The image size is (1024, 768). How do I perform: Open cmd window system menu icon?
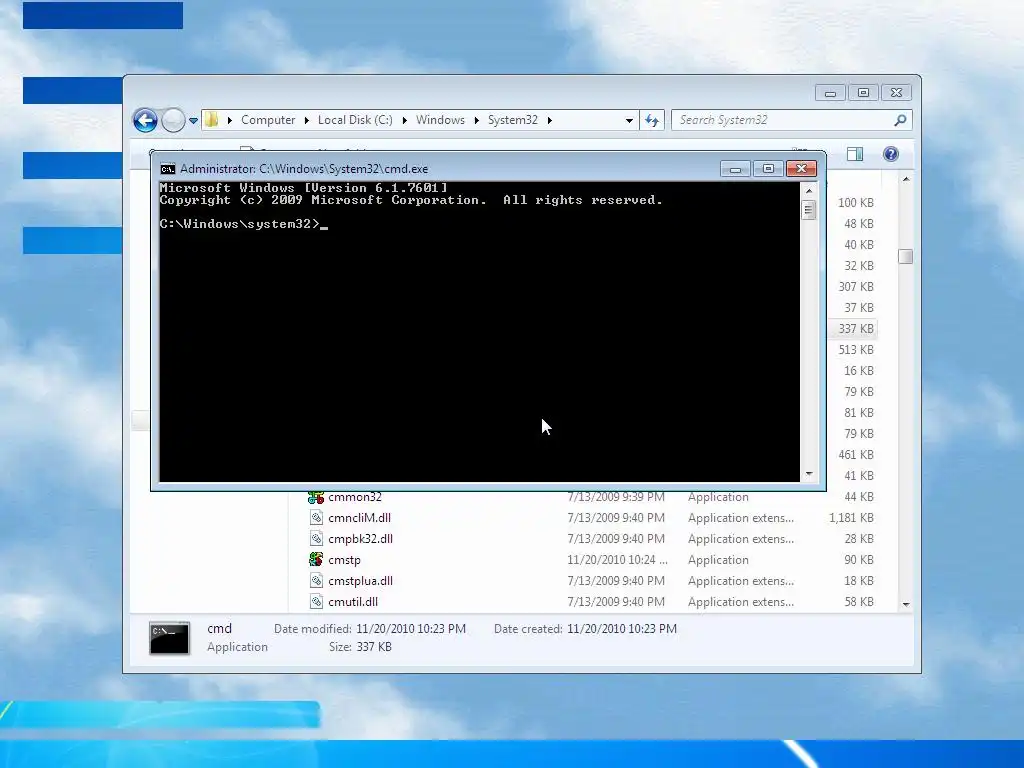(168, 169)
